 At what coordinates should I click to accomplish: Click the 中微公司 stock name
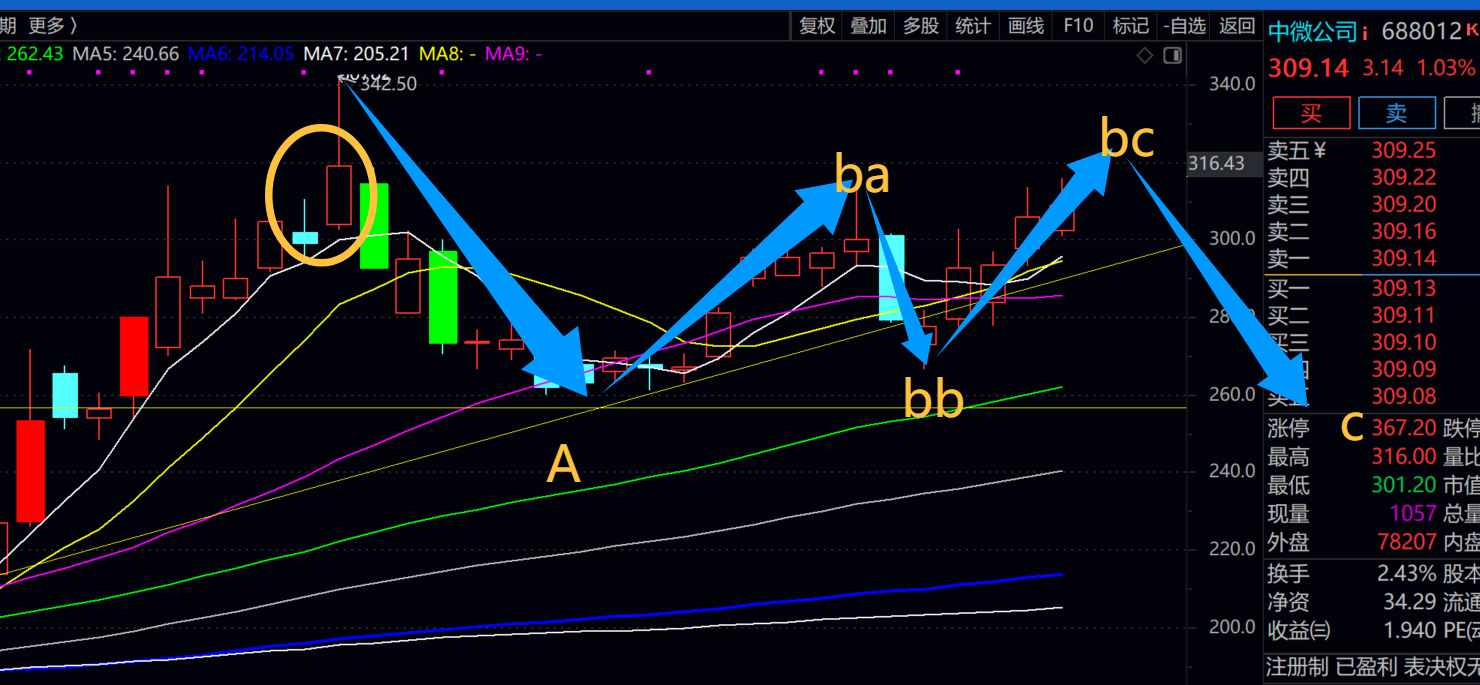(x=1312, y=32)
